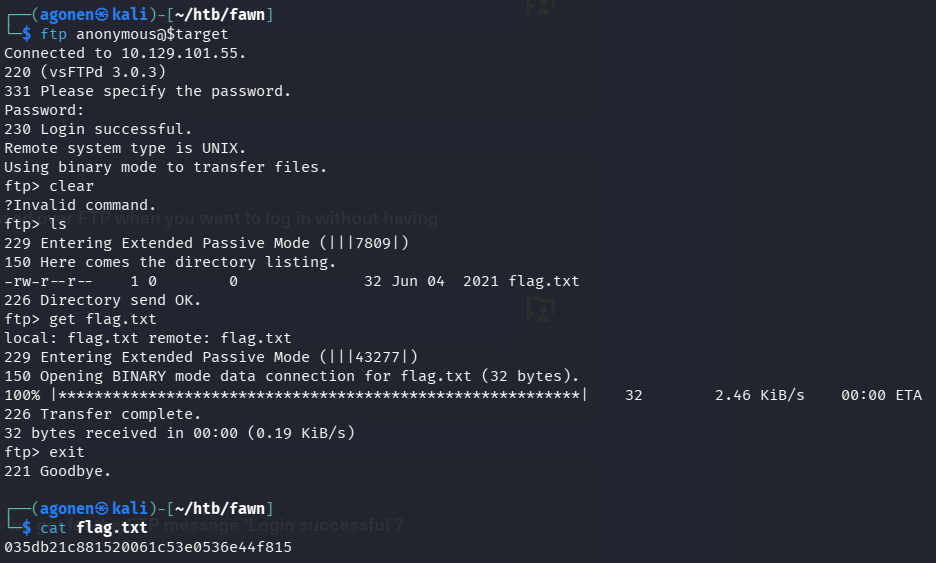The width and height of the screenshot is (936, 563).
Task: Click the 'ftp> ls' command line
Action: [x=36, y=224]
